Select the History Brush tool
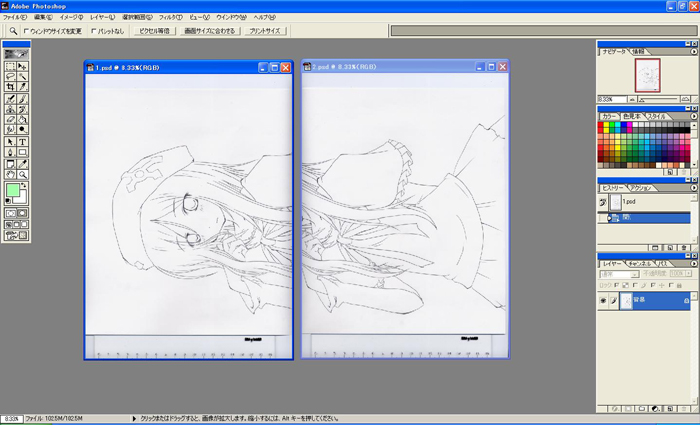This screenshot has width=700, height=425. [22, 109]
